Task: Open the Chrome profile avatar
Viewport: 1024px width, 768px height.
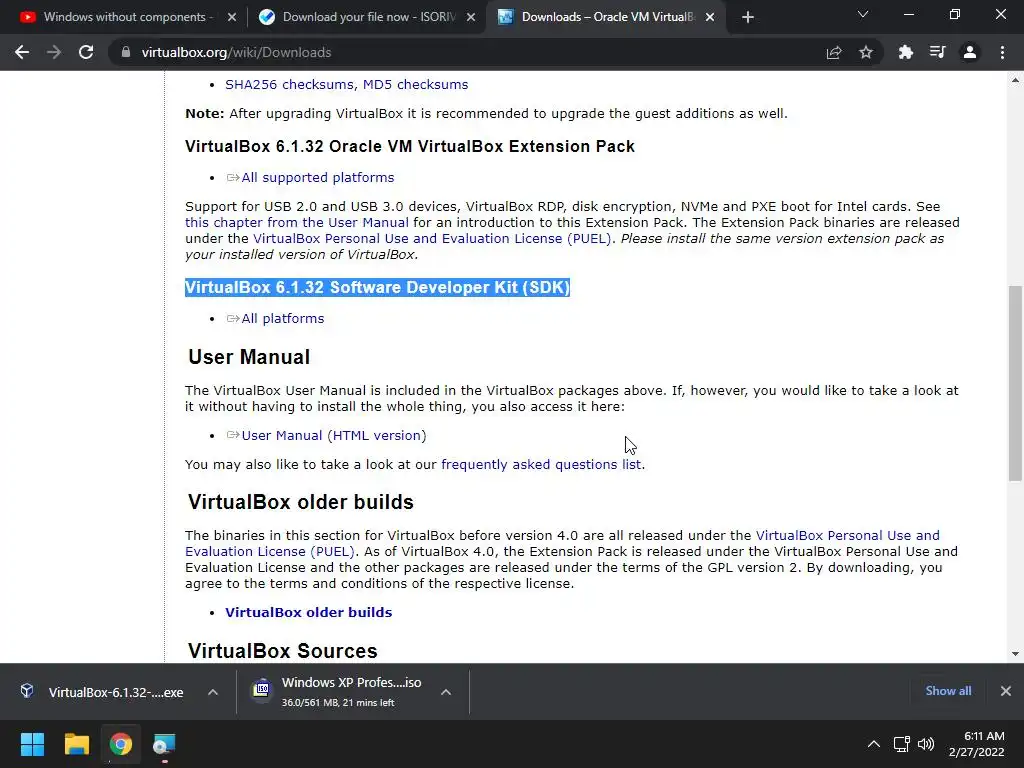Action: coord(970,52)
